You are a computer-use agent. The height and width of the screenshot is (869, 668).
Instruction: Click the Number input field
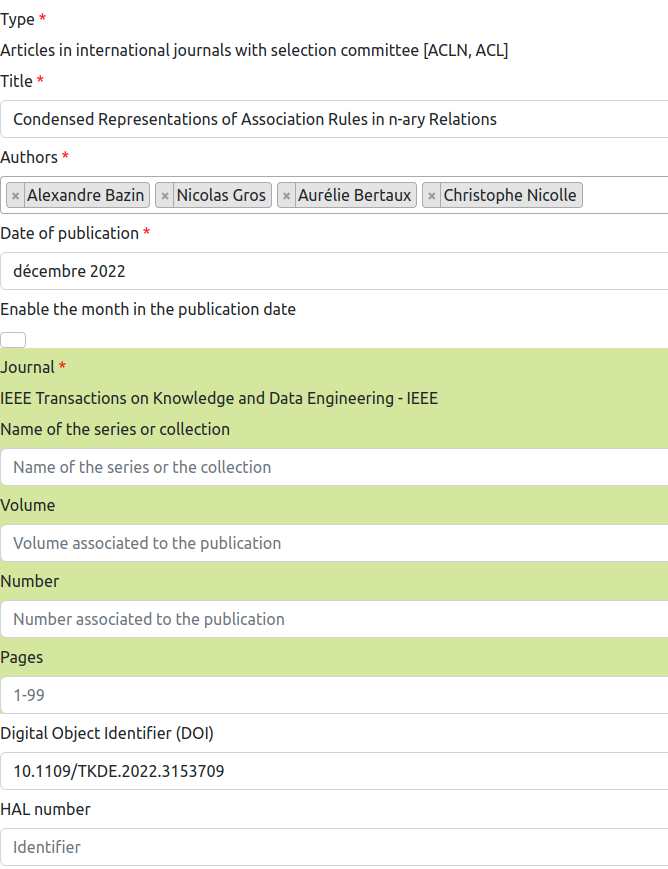click(334, 619)
